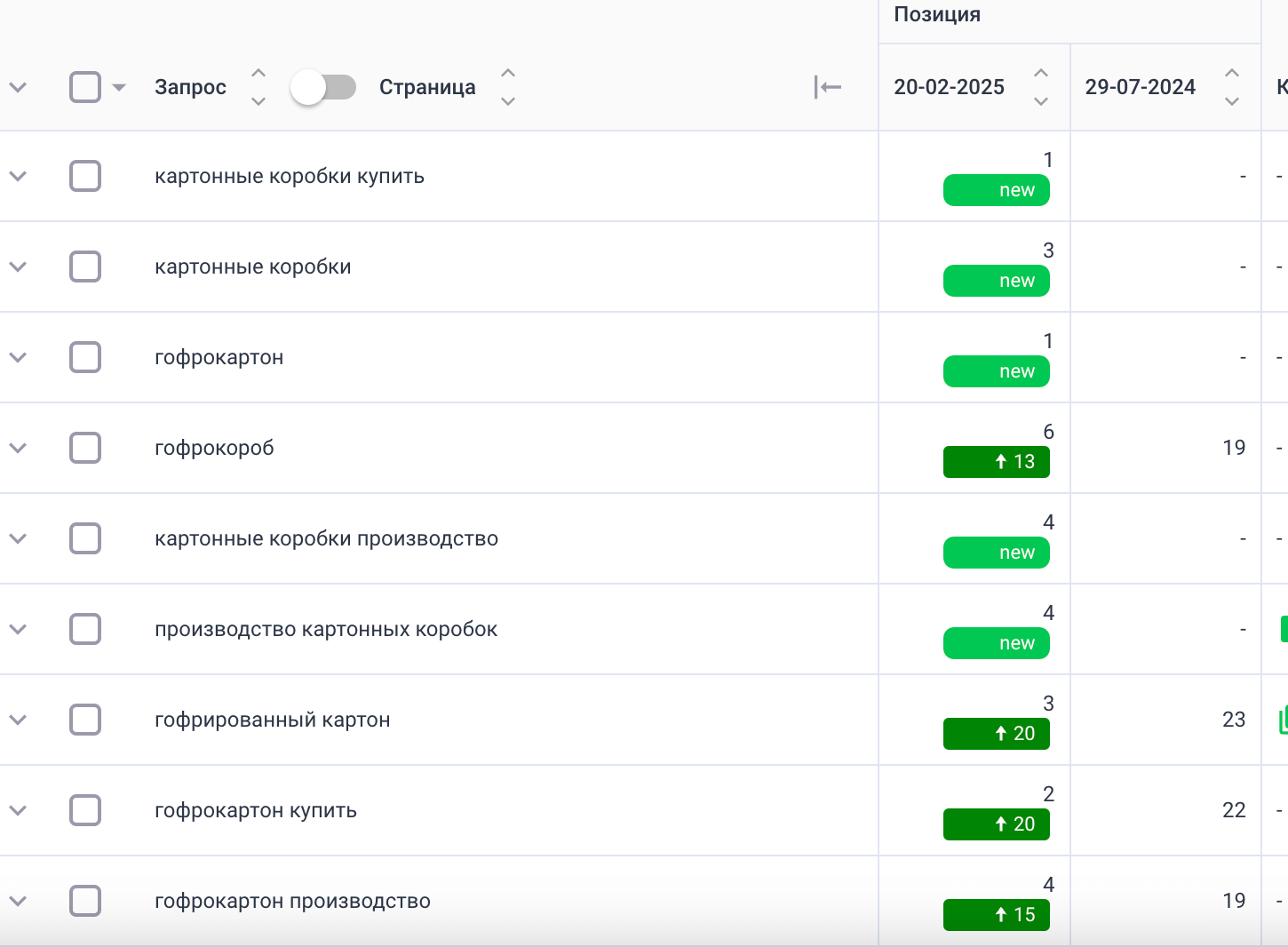This screenshot has height=947, width=1288.
Task: Open the картонные коробки query
Action: click(x=253, y=267)
